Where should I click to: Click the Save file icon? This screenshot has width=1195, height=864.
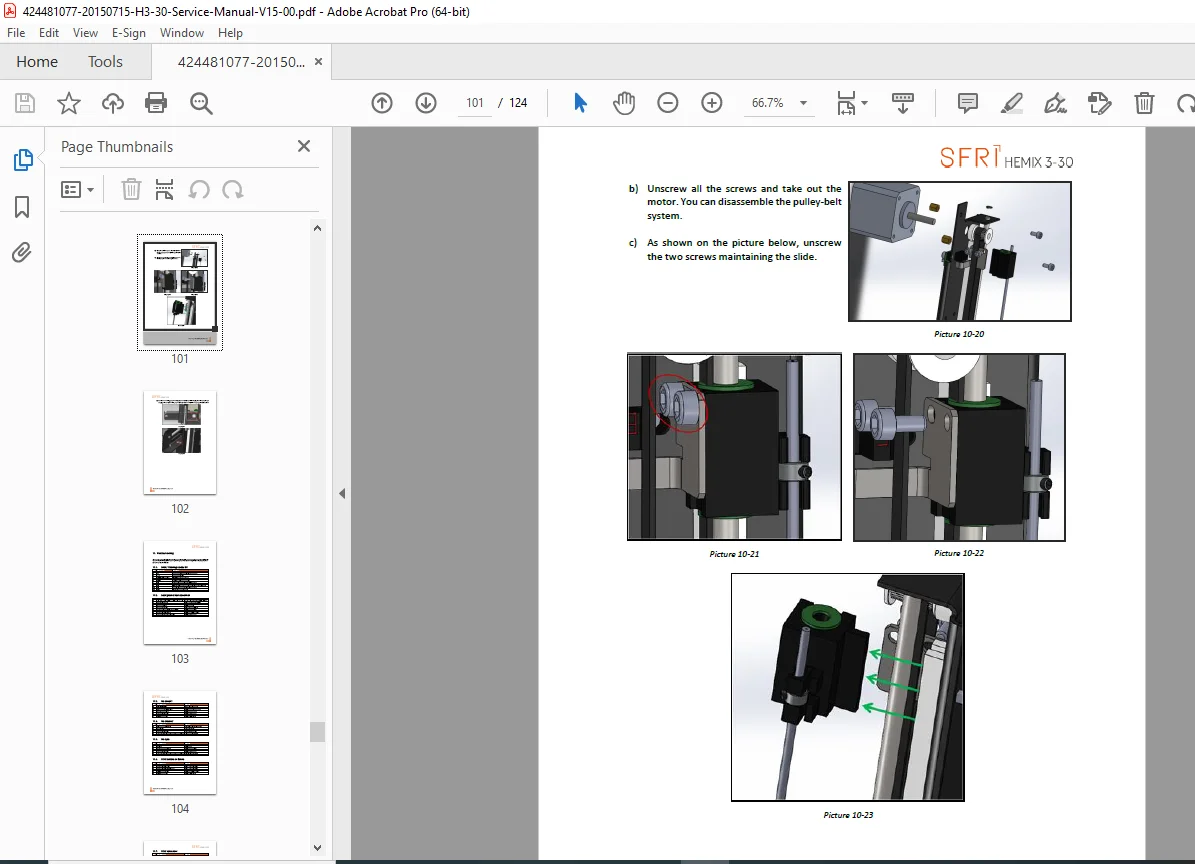coord(25,103)
